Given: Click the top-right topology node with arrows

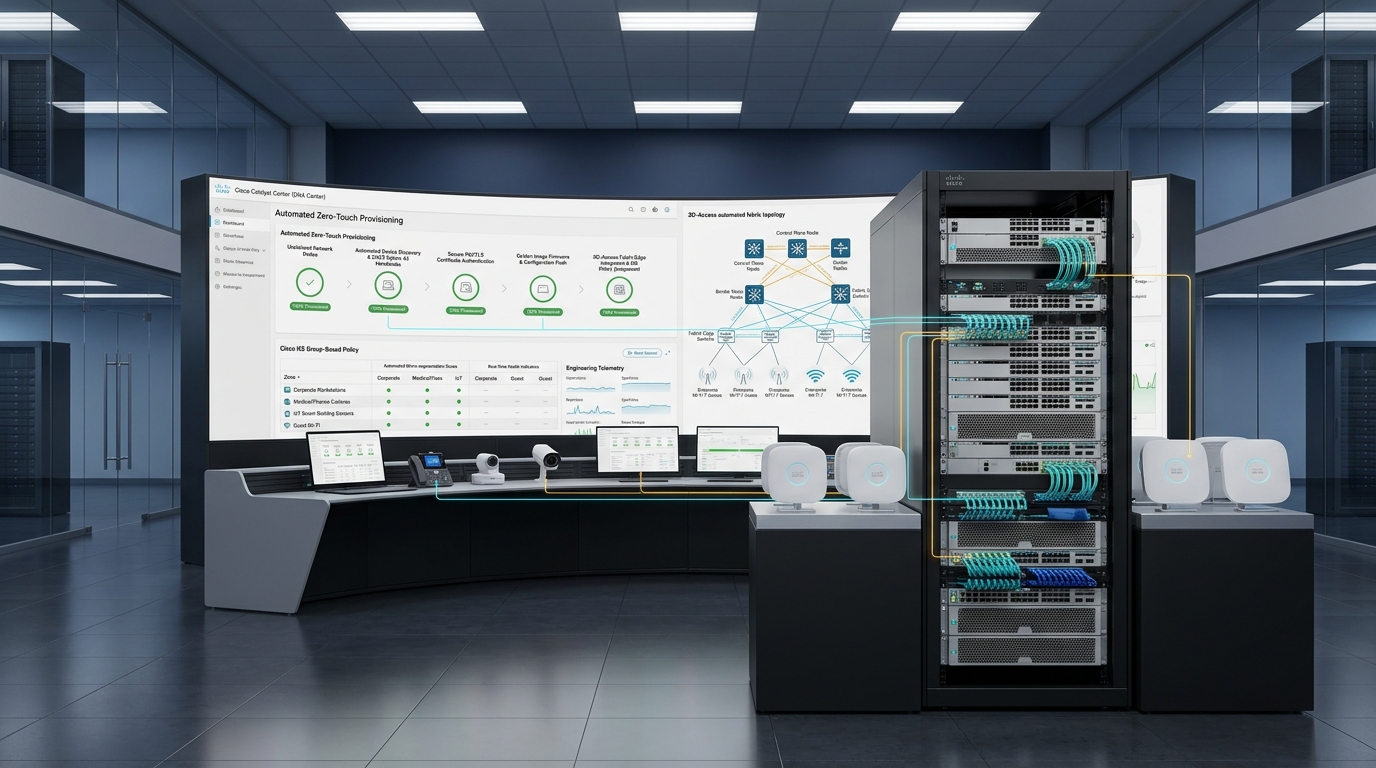Looking at the screenshot, I should tap(840, 248).
